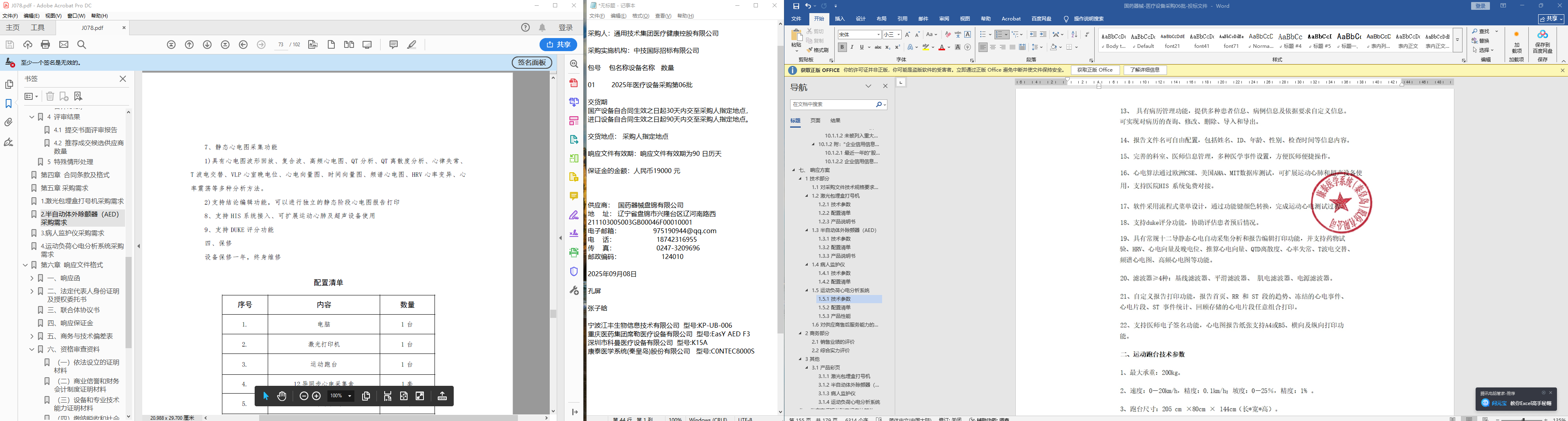Set center alignment in Word
The height and width of the screenshot is (421, 1568).
(993, 47)
